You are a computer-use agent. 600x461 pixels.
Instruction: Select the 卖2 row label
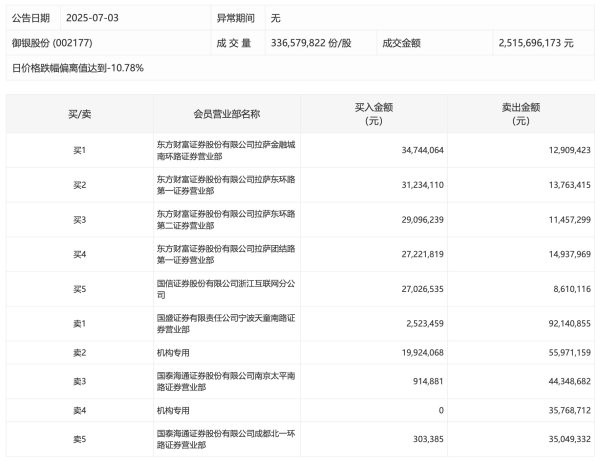point(80,353)
